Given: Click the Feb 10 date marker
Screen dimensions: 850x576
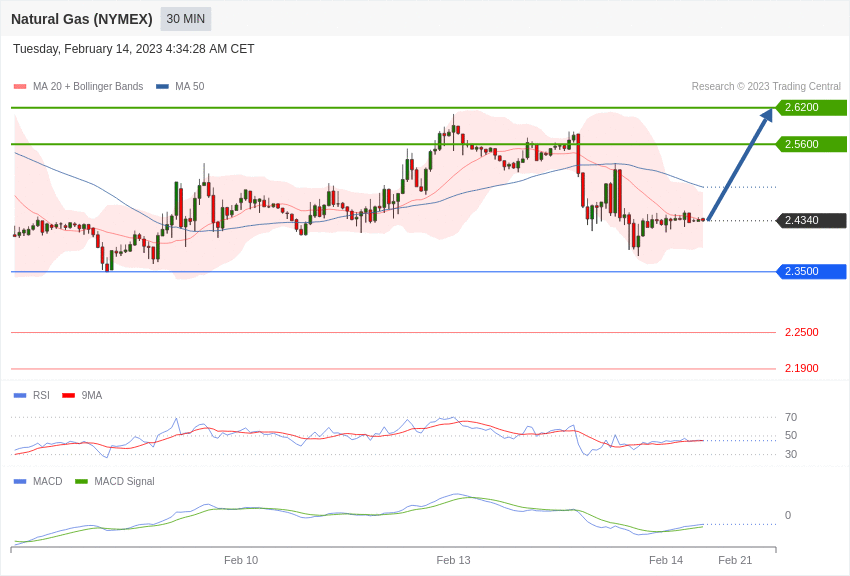Looking at the screenshot, I should coord(241,560).
